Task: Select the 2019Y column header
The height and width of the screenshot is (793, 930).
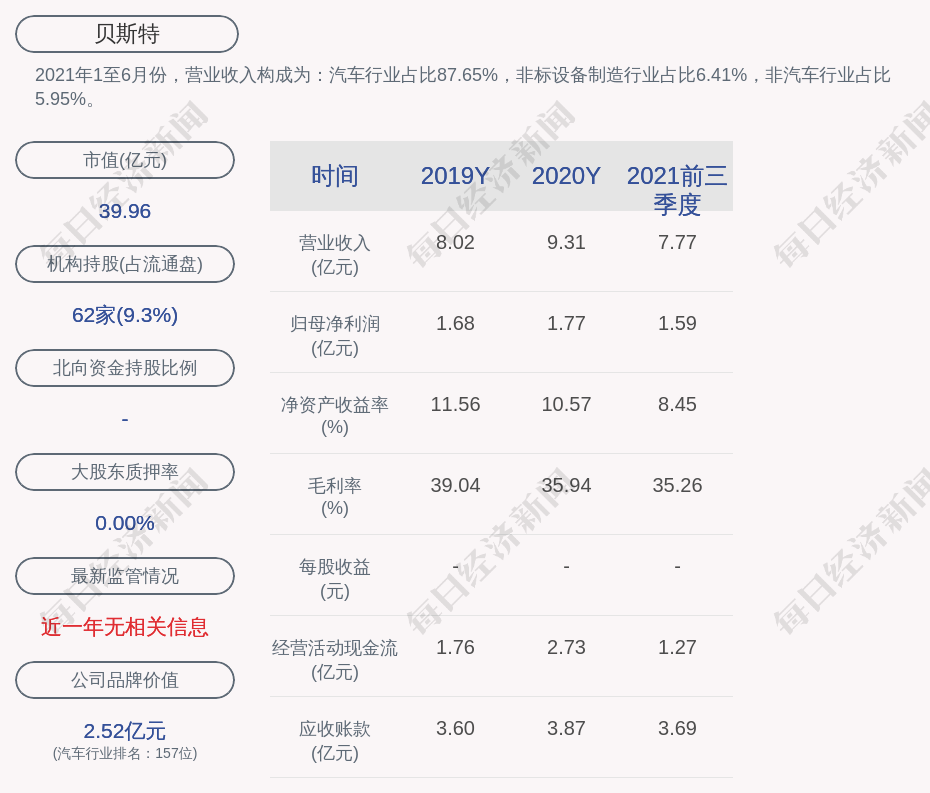Action: coord(455,176)
